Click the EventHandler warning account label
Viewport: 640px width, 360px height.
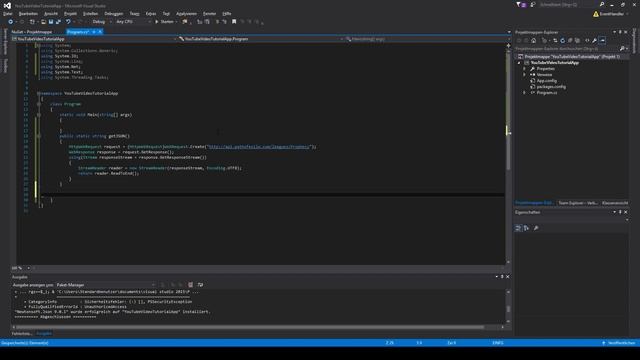[x=611, y=14]
